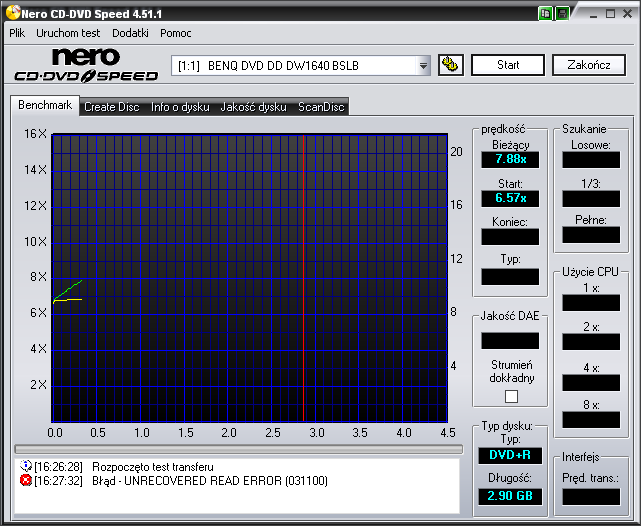Image resolution: width=641 pixels, height=526 pixels.
Task: Switch to the Info o dysku tab
Action: tap(180, 107)
